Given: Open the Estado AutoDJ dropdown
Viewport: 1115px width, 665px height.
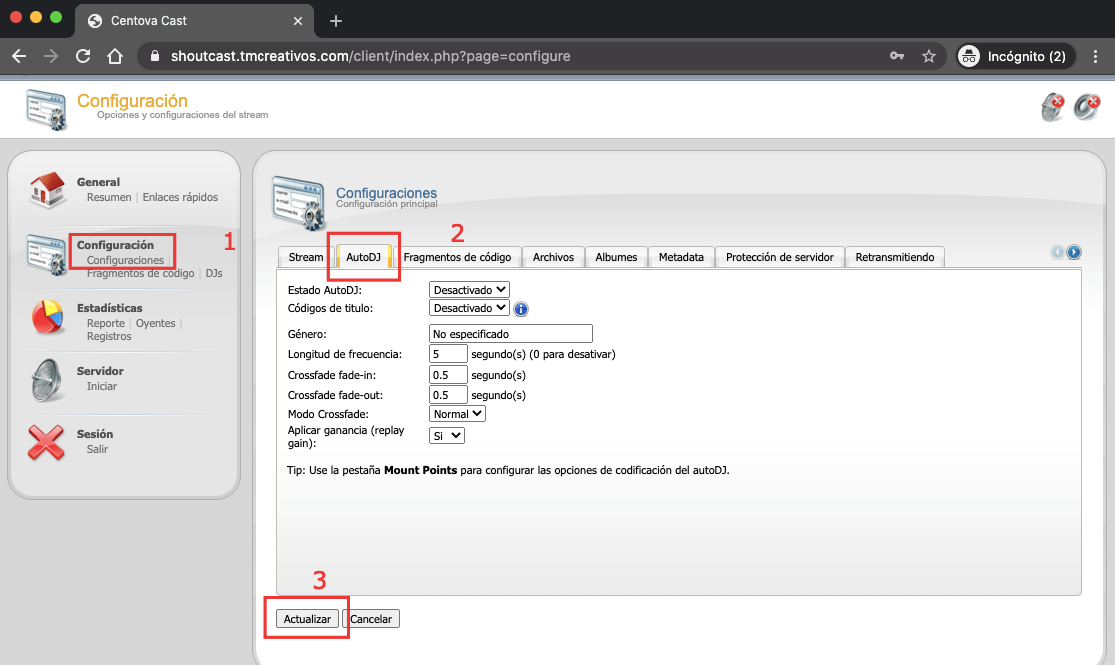Looking at the screenshot, I should (x=469, y=289).
